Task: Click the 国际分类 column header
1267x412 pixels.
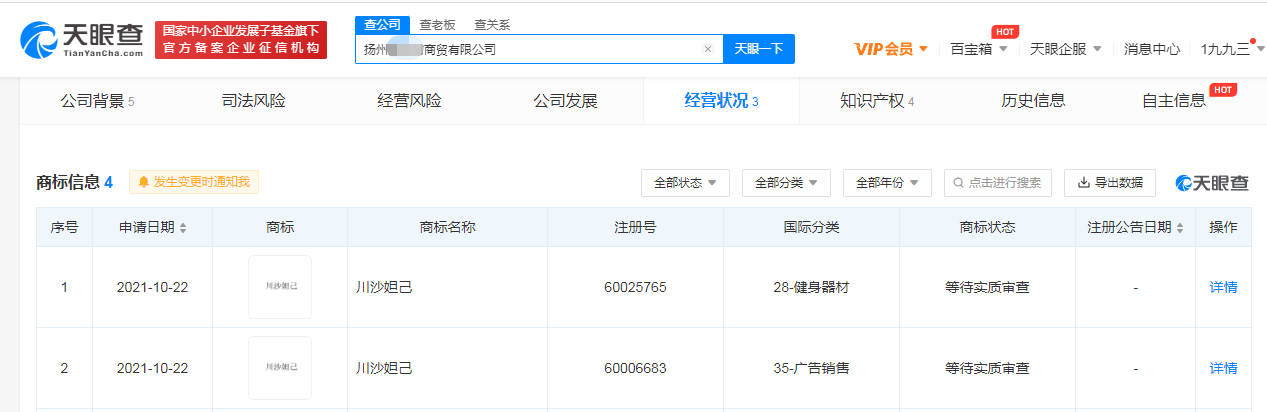Action: [x=811, y=228]
